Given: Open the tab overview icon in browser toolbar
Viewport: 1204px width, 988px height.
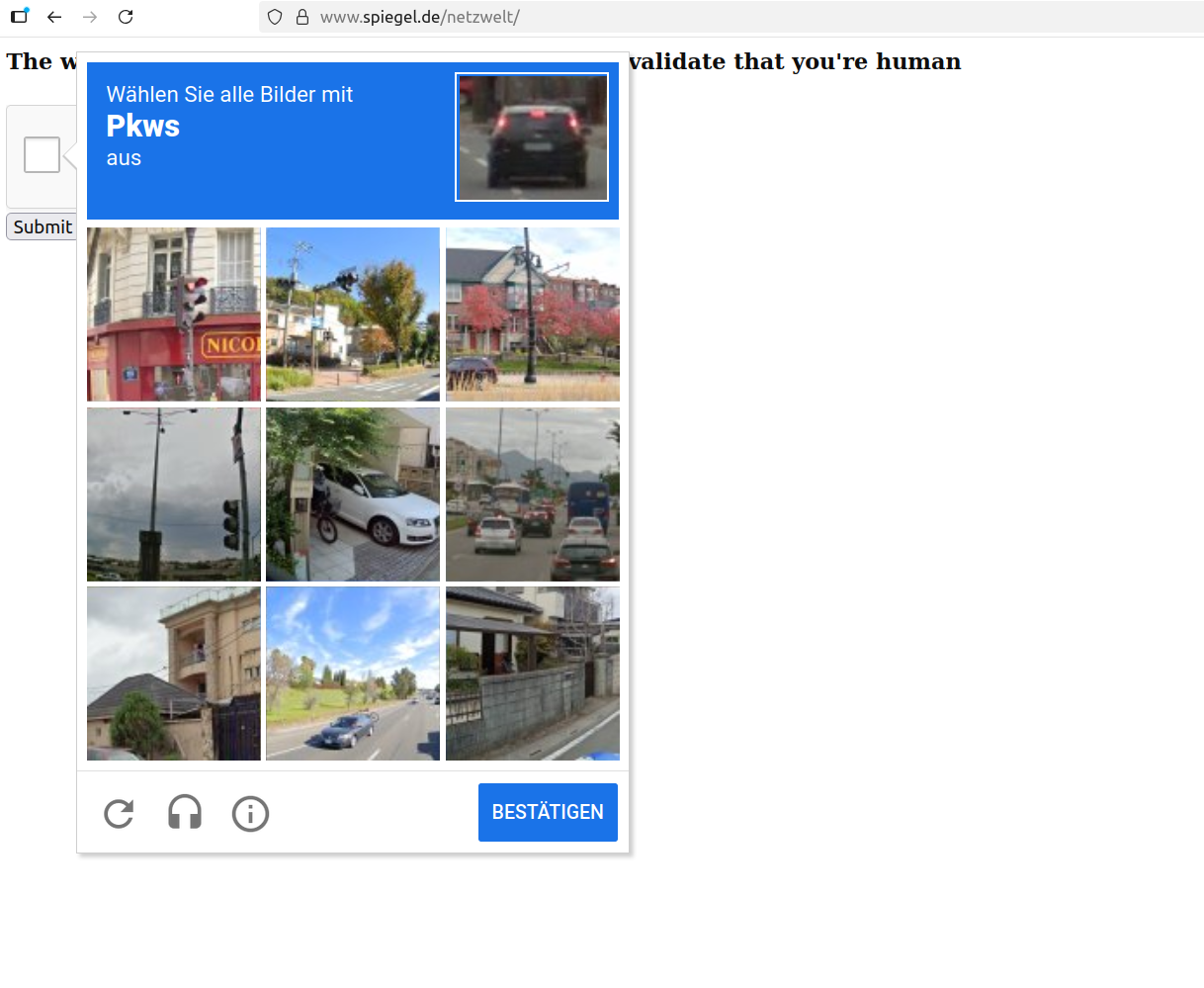Looking at the screenshot, I should coord(19,16).
